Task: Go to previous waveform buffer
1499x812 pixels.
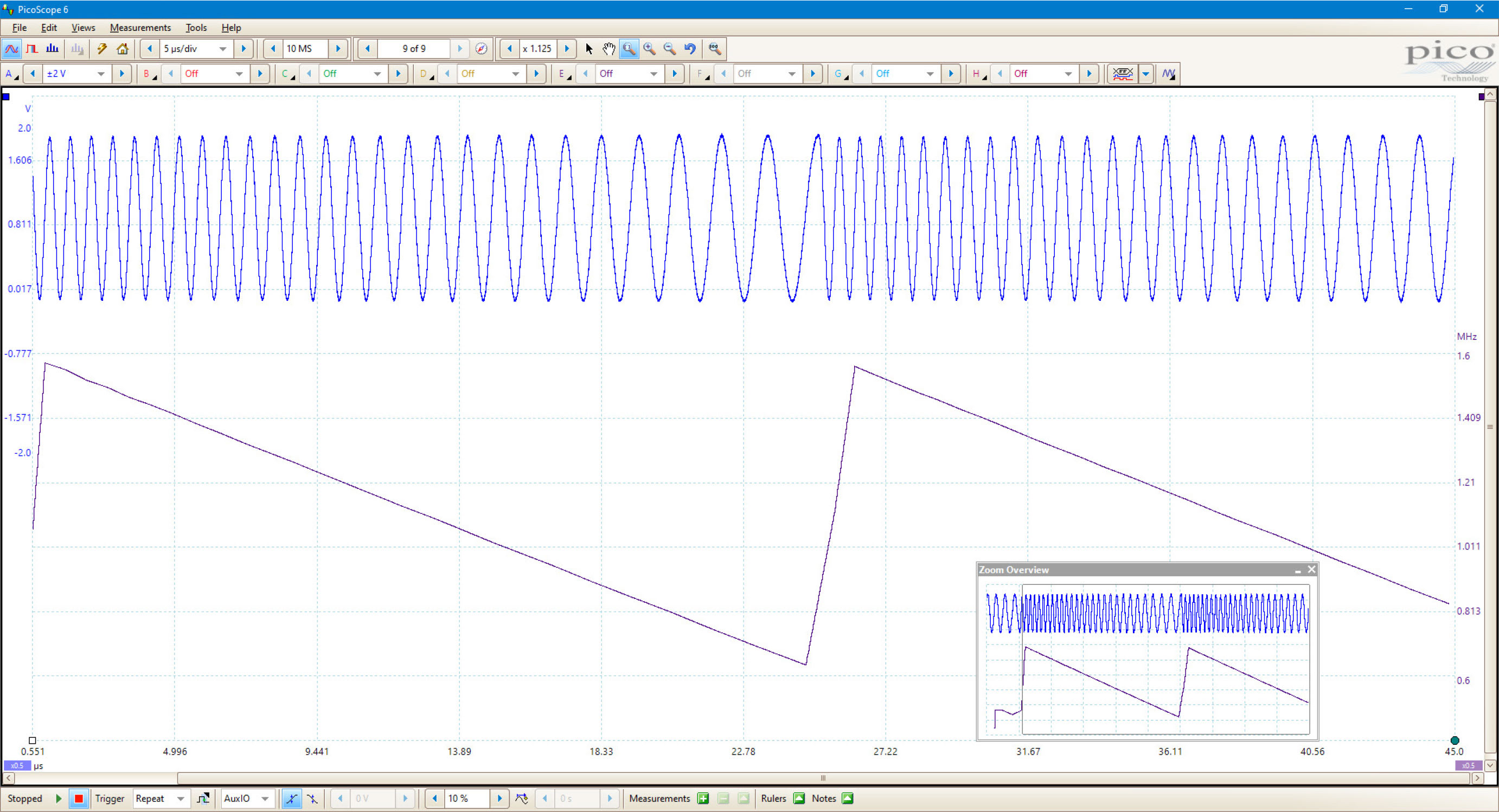Action: (x=367, y=49)
